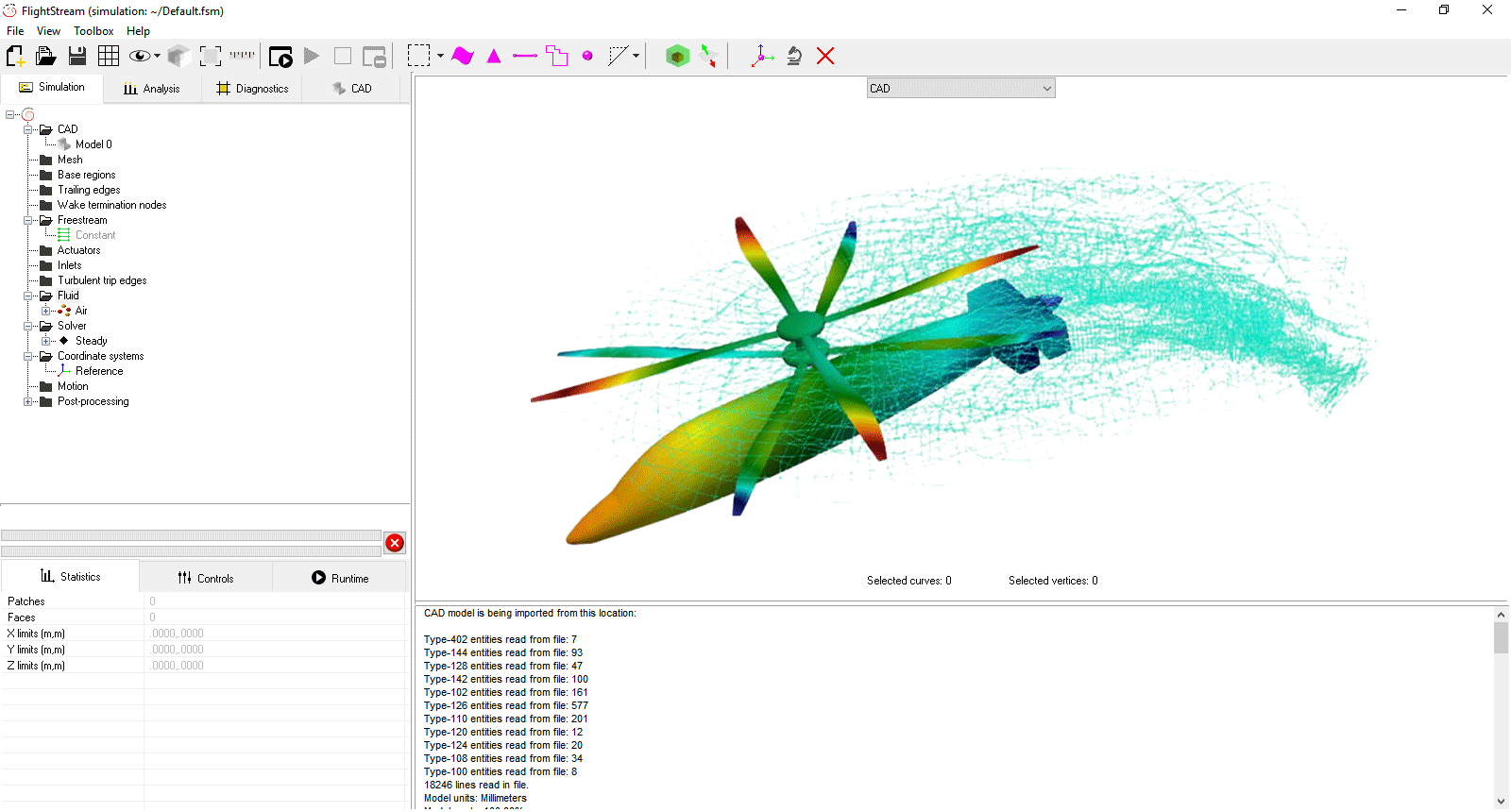This screenshot has height=812, width=1511.
Task: Select the magenta polygon boundary icon
Action: pos(557,56)
